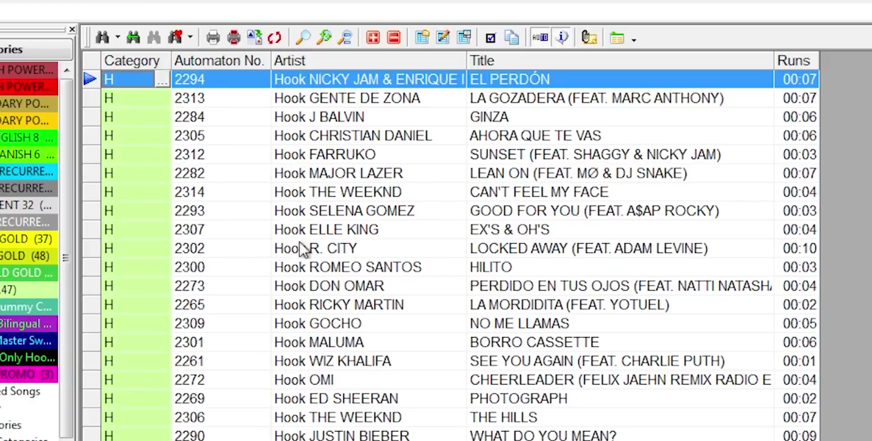Viewport: 872px width, 441px height.
Task: Select artist Hook DON OMAR
Action: pos(329,286)
